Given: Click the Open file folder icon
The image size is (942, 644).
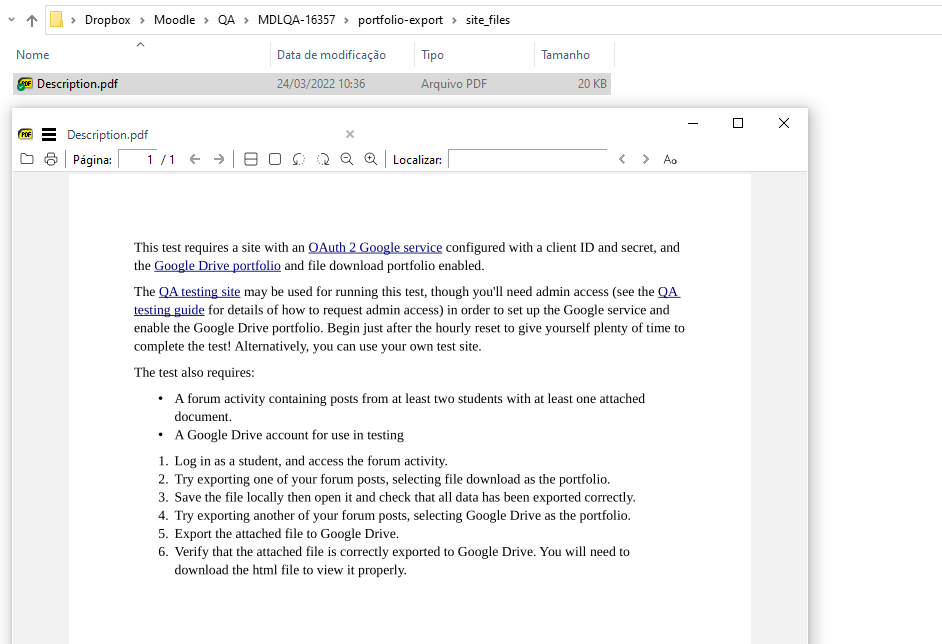Looking at the screenshot, I should click(x=27, y=159).
